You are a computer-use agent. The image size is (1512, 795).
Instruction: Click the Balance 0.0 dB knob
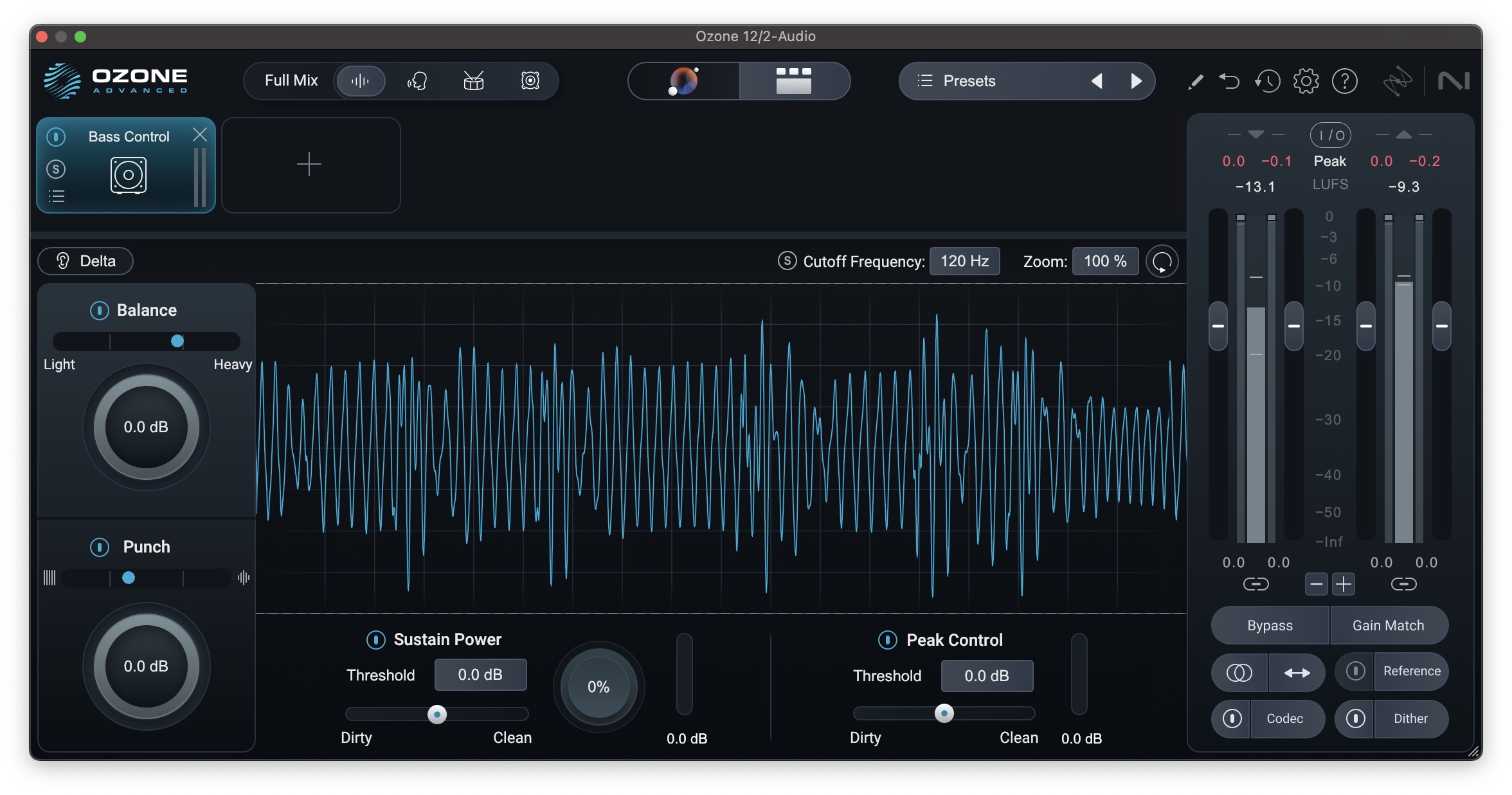[147, 427]
